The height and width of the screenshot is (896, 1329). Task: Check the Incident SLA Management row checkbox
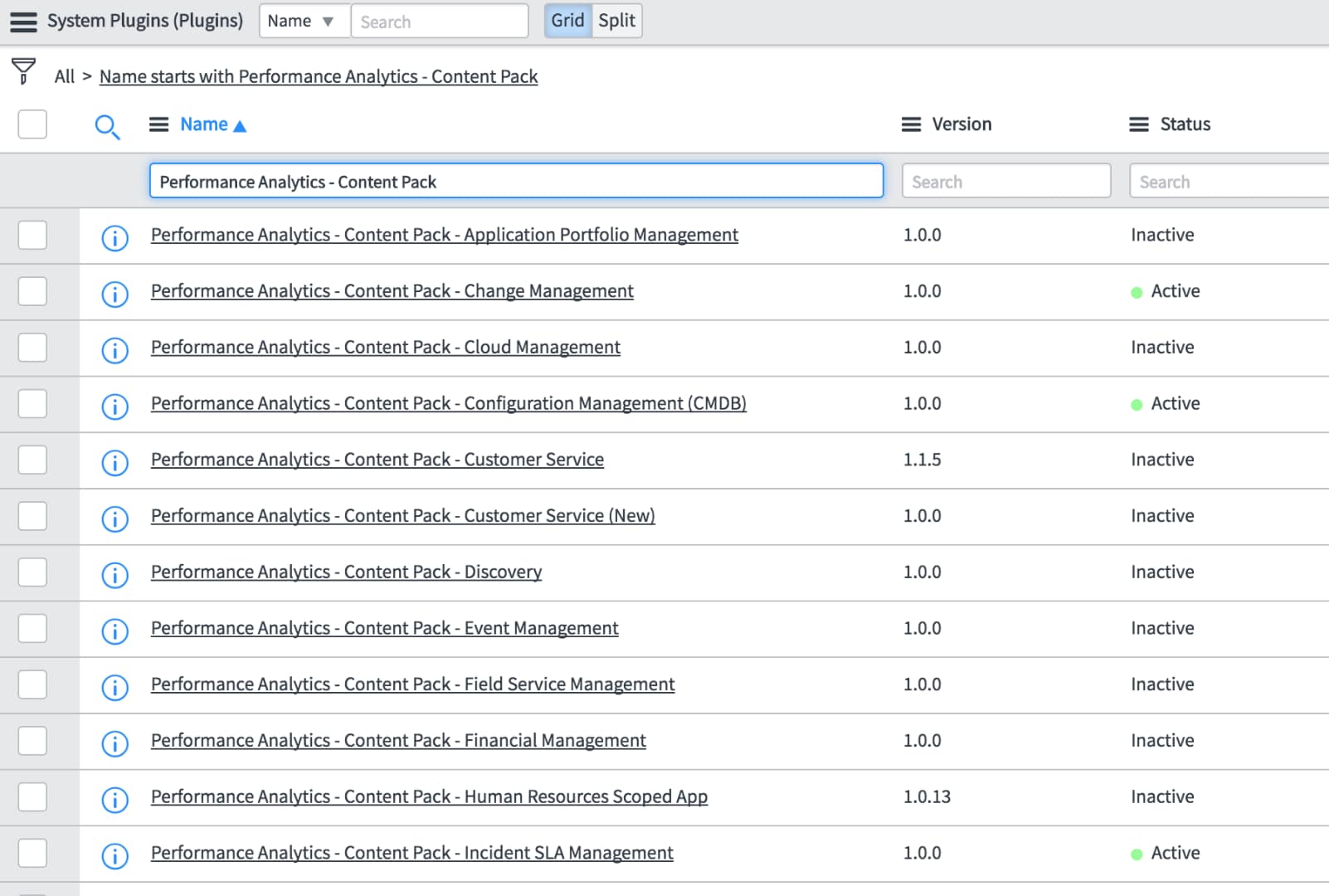tap(32, 853)
